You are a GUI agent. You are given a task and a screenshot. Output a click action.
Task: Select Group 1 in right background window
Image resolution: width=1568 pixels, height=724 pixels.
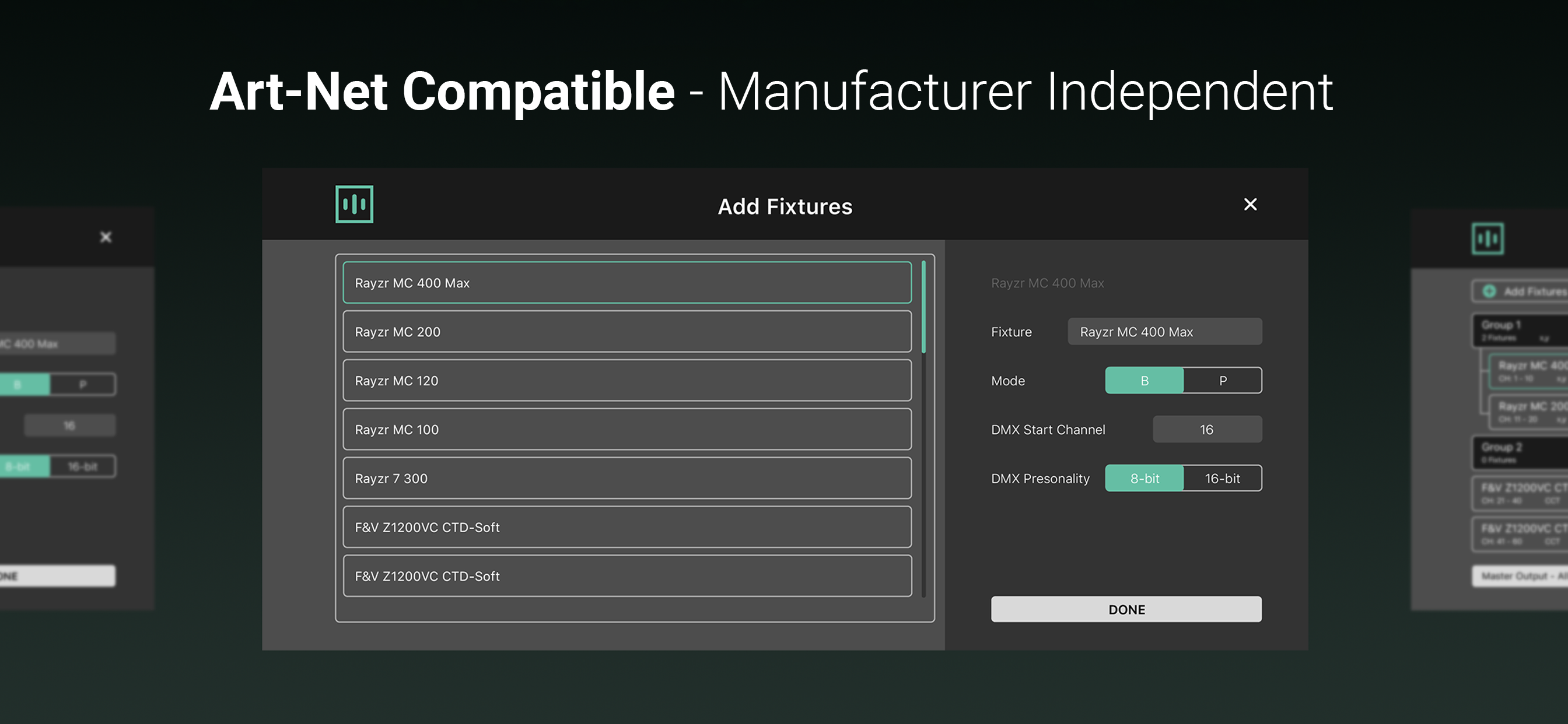tap(1520, 331)
